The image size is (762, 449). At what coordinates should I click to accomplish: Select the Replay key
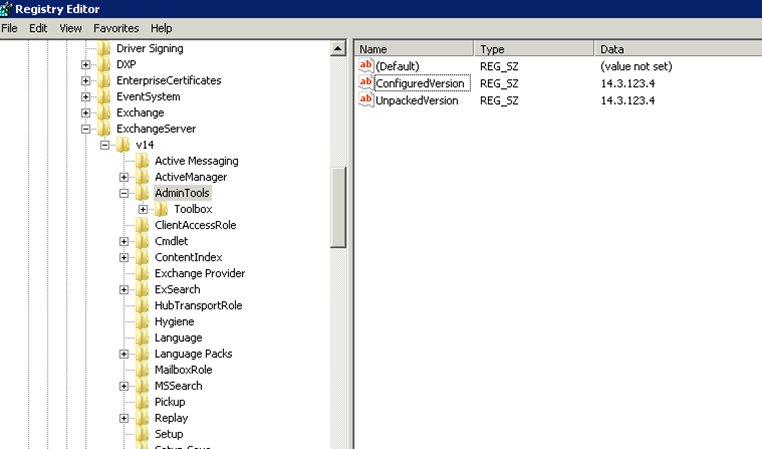click(x=171, y=418)
